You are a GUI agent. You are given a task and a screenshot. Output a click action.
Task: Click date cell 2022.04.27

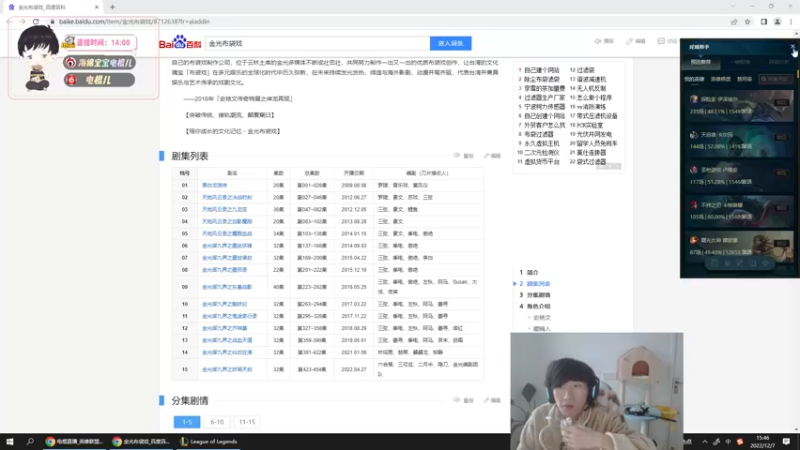pyautogui.click(x=354, y=369)
